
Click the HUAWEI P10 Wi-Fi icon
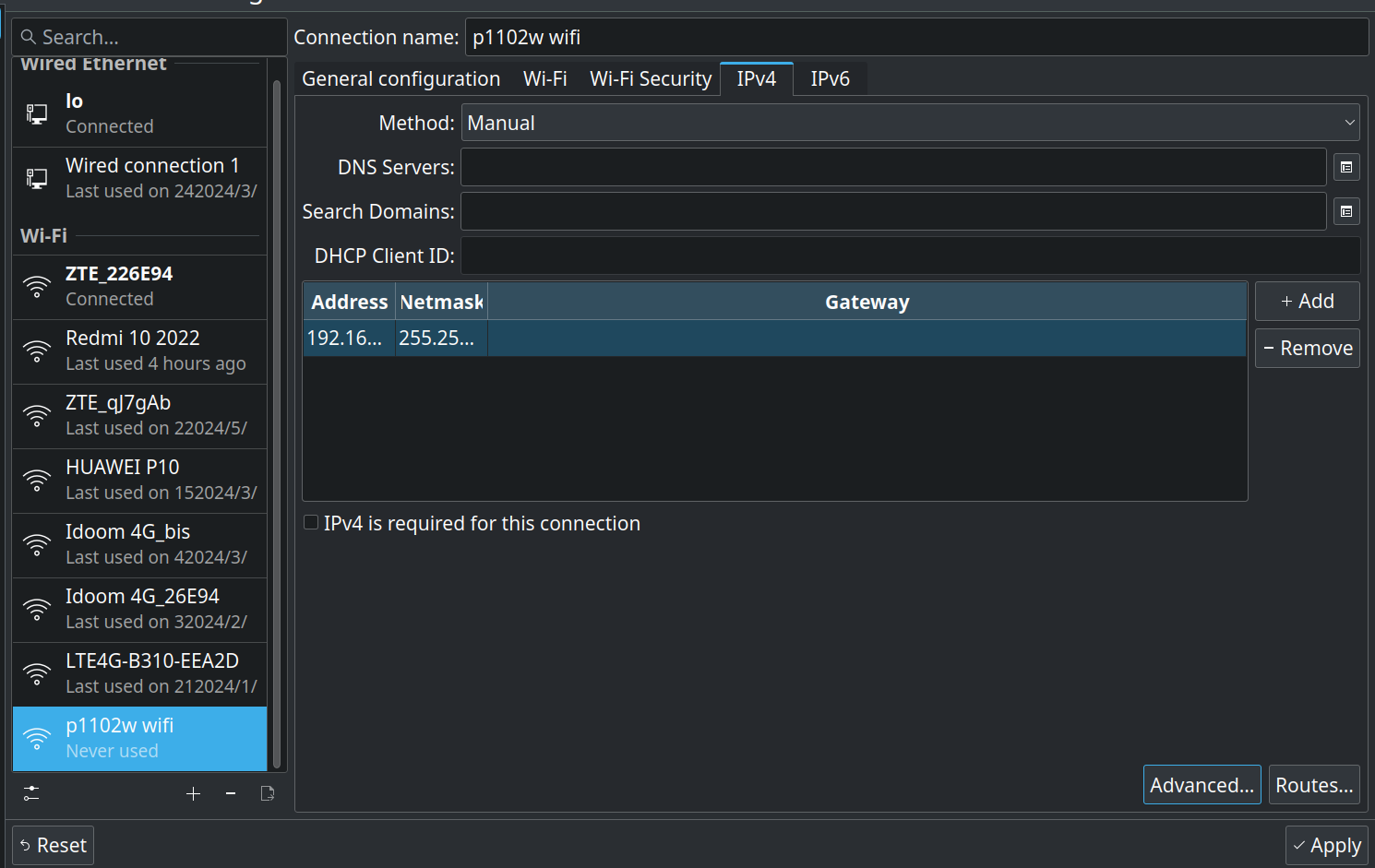pos(37,481)
